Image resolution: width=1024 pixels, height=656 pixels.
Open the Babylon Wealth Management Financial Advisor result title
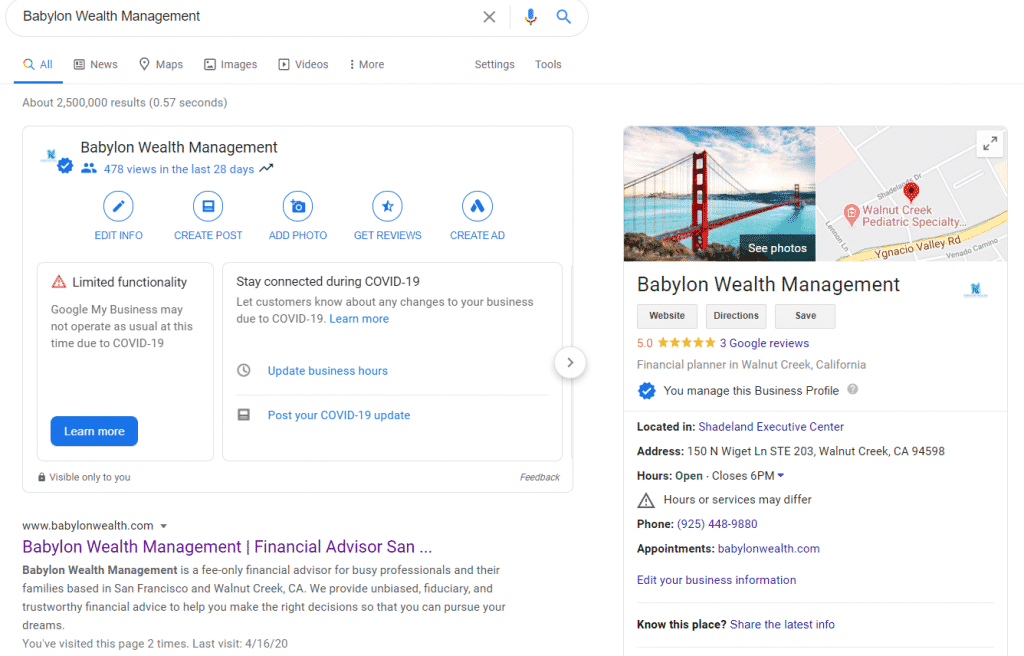[227, 547]
